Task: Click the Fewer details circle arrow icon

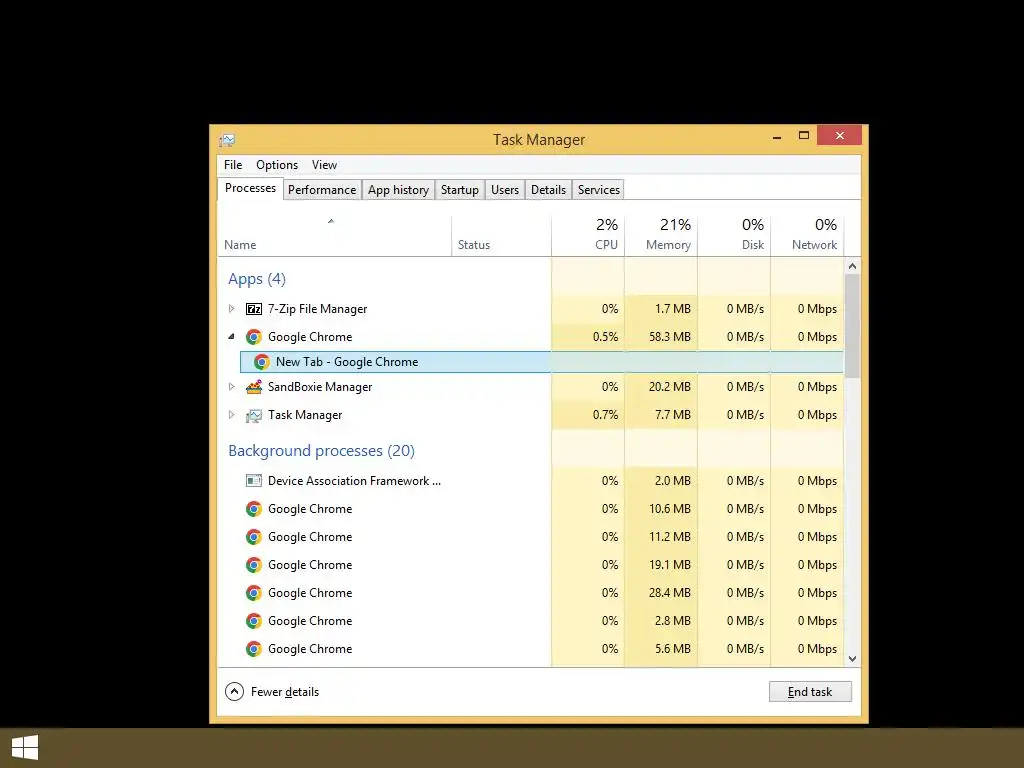Action: pyautogui.click(x=234, y=692)
